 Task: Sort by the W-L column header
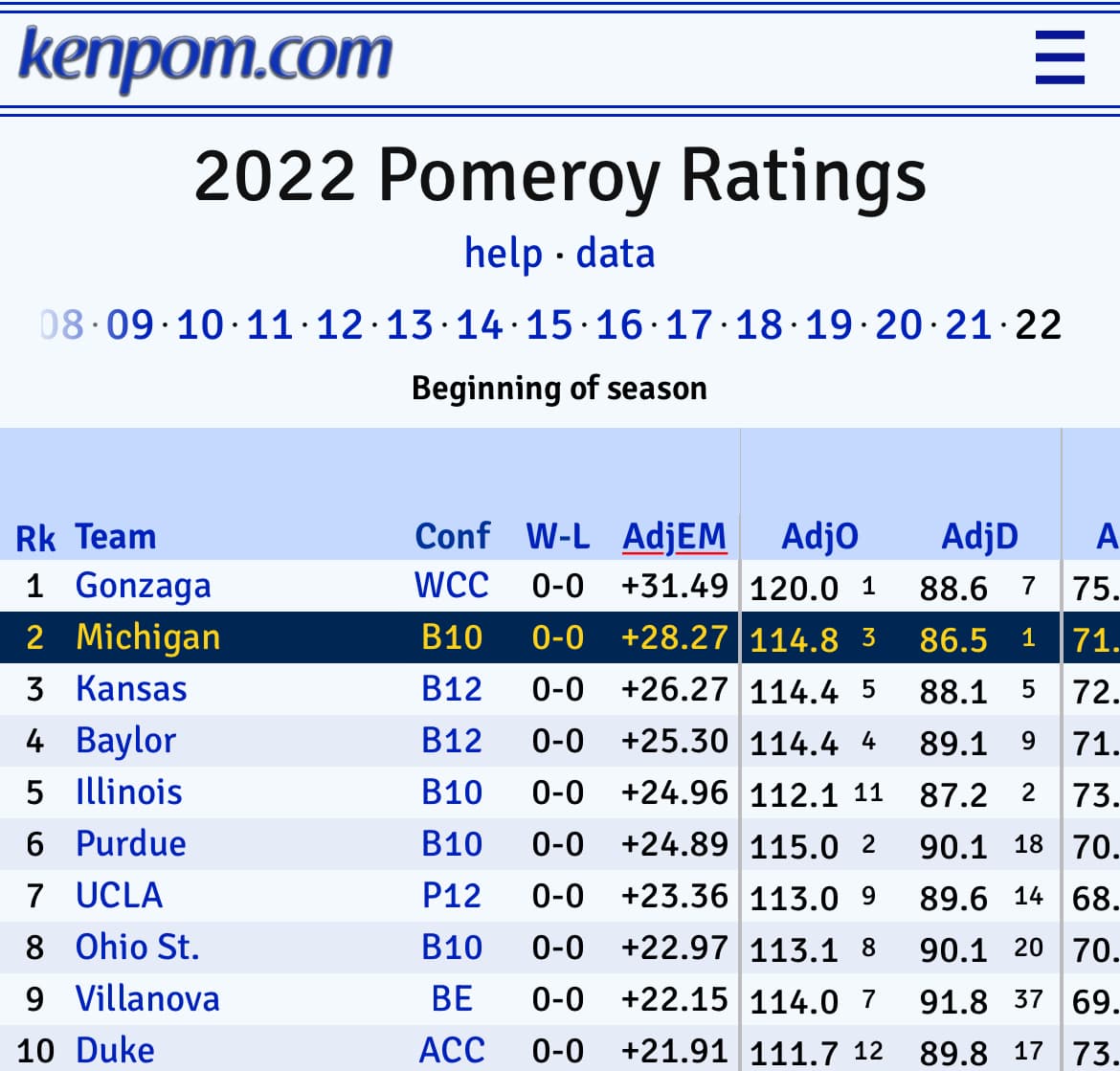557,537
